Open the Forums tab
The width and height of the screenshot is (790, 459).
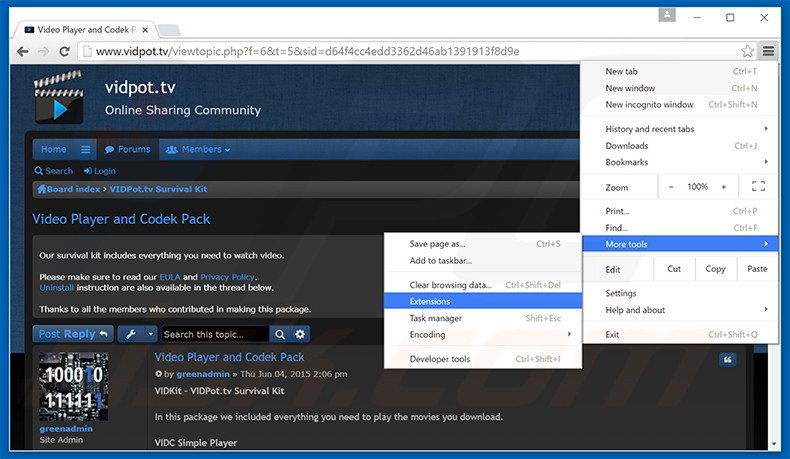[x=127, y=150]
